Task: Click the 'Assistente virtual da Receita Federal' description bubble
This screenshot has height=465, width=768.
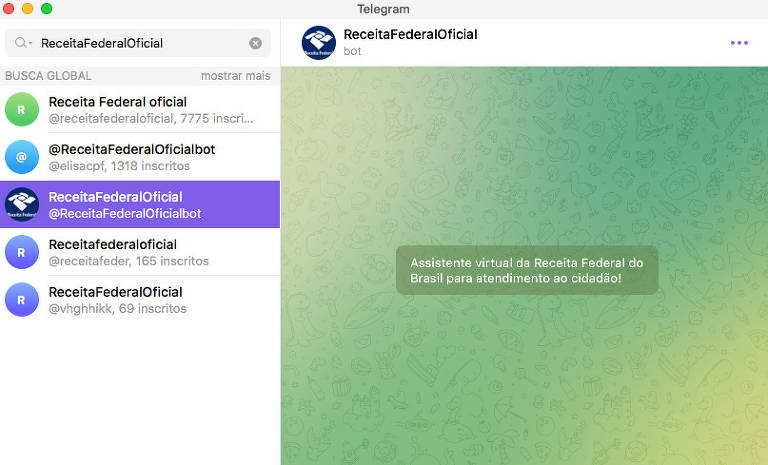Action: pos(527,270)
